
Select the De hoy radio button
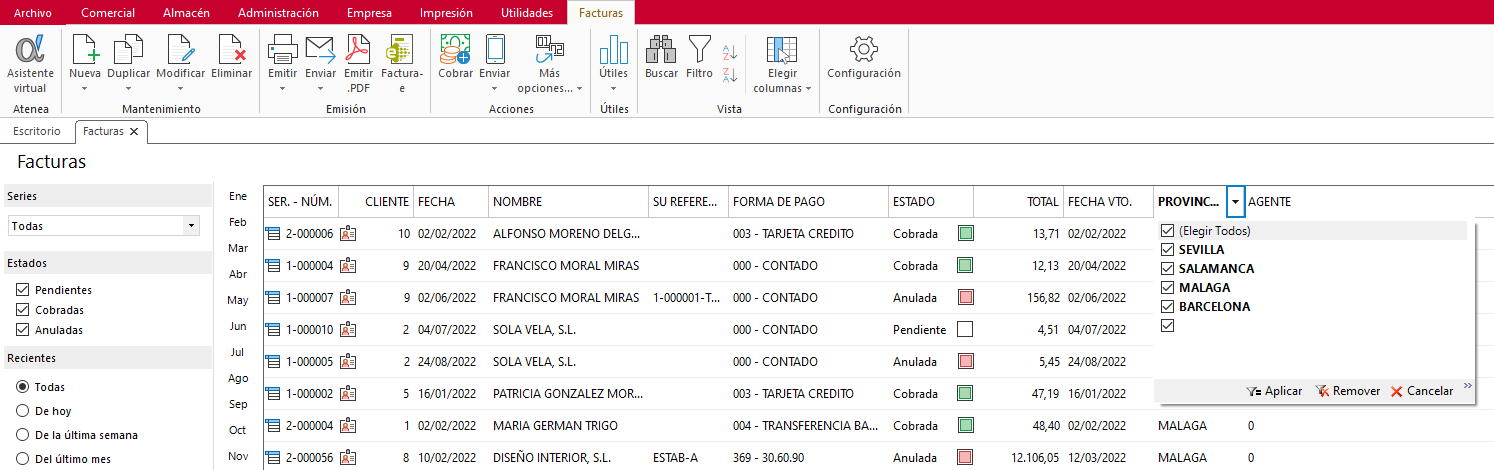[23, 411]
